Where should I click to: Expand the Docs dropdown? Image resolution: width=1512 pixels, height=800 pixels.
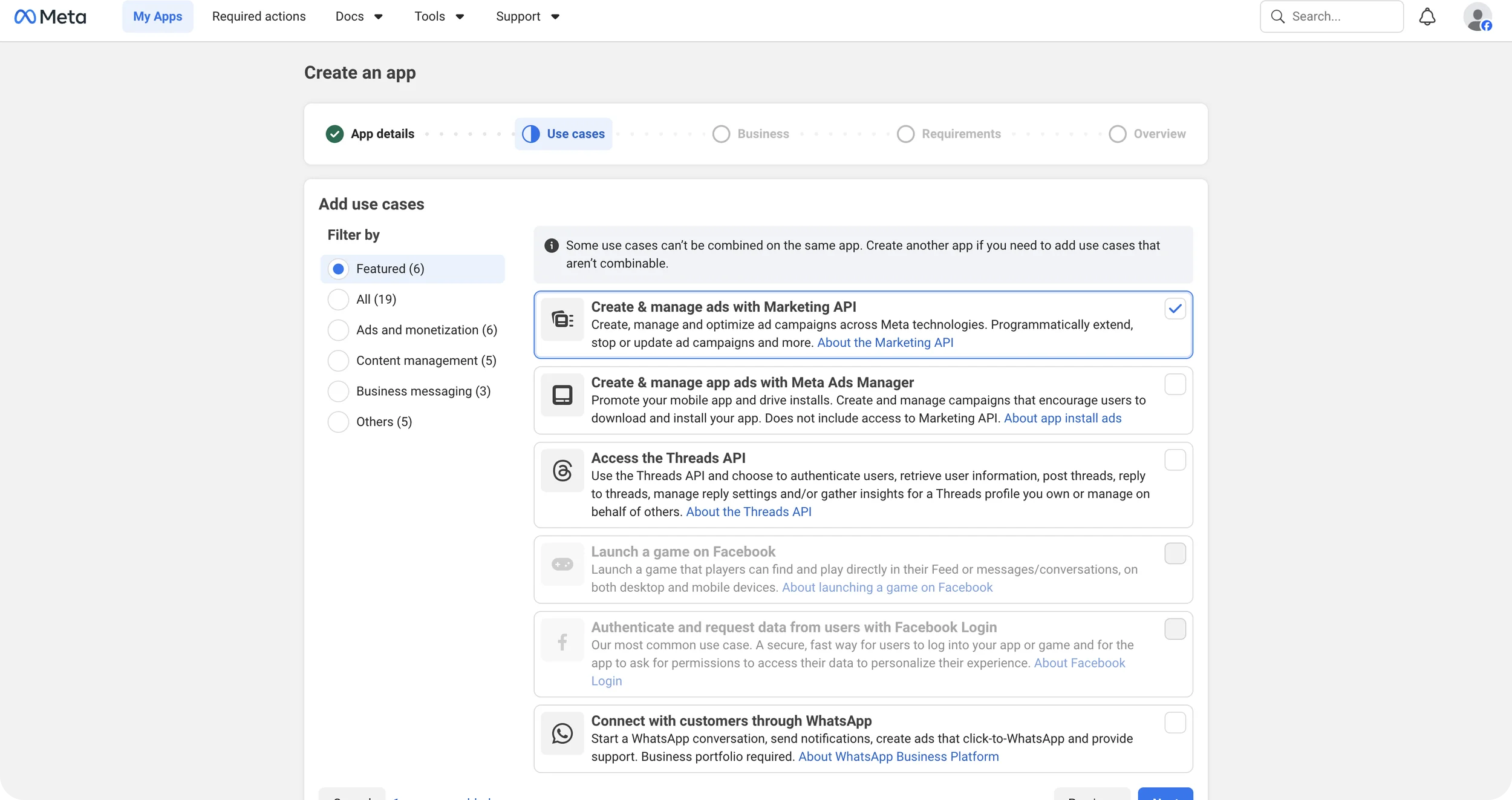[359, 16]
